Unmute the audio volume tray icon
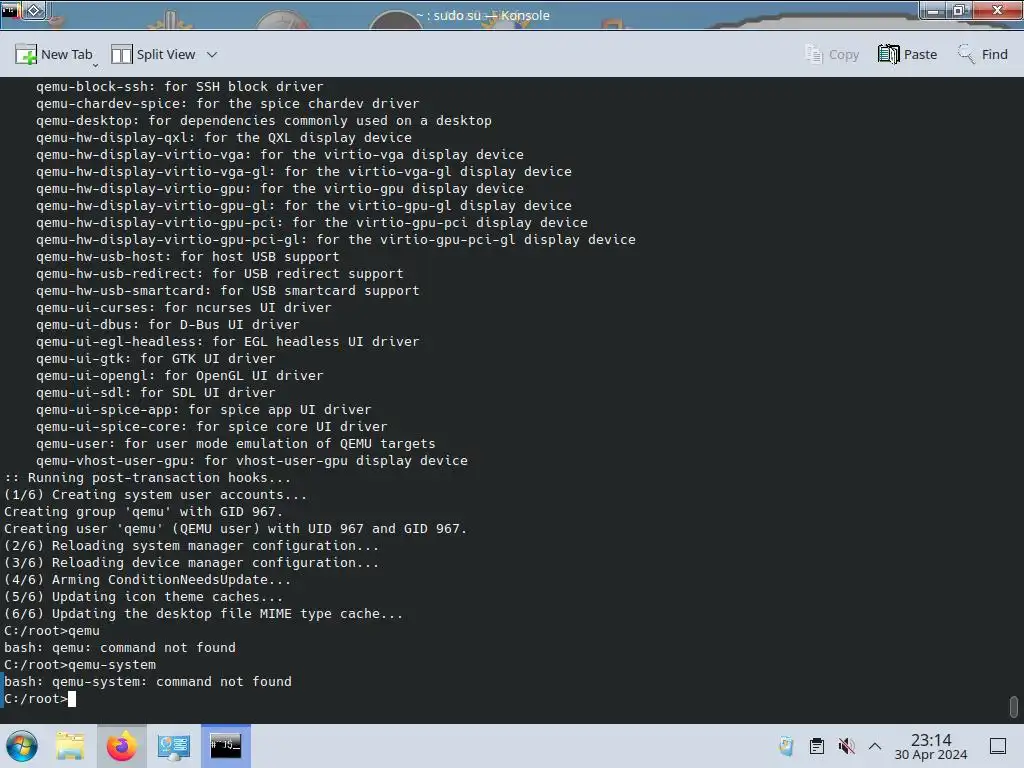Screen dimensions: 1024x768 (846, 746)
